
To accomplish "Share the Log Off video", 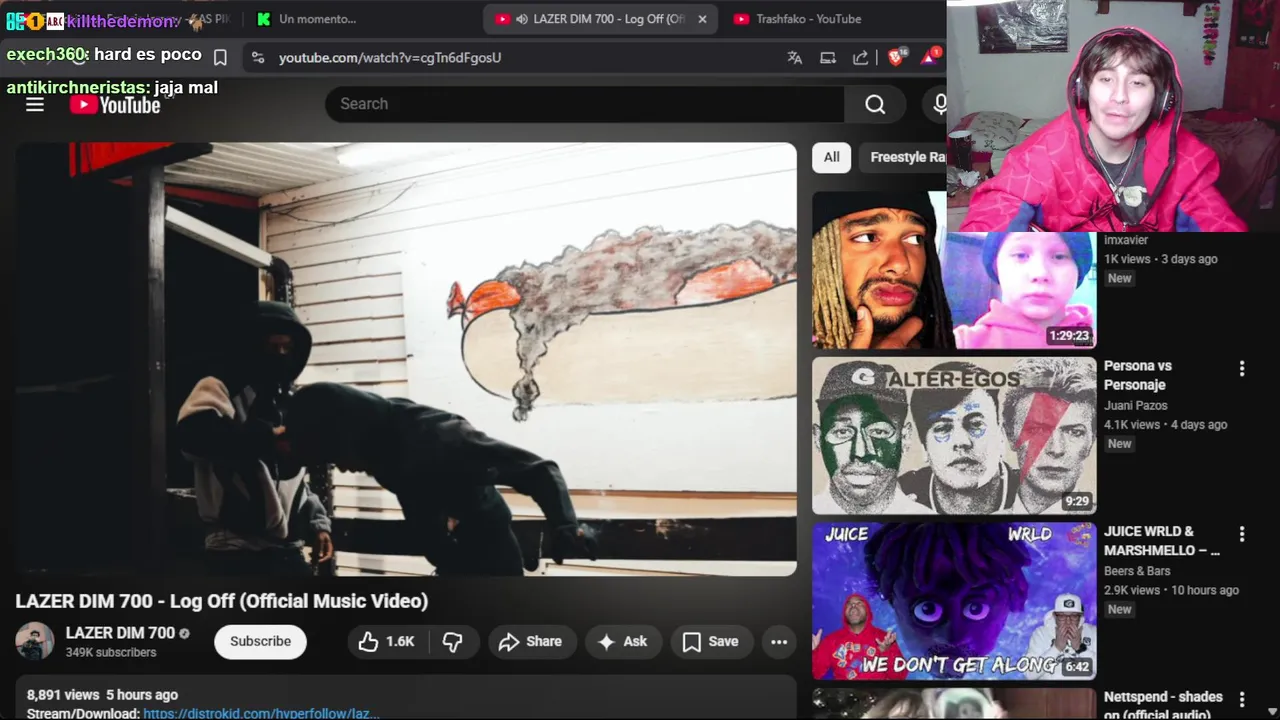I will click(530, 642).
